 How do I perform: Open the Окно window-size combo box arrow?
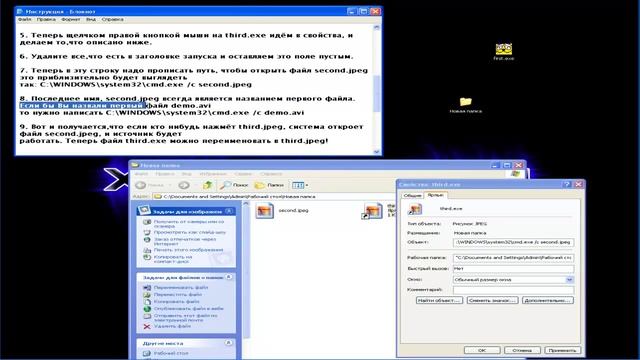click(569, 280)
